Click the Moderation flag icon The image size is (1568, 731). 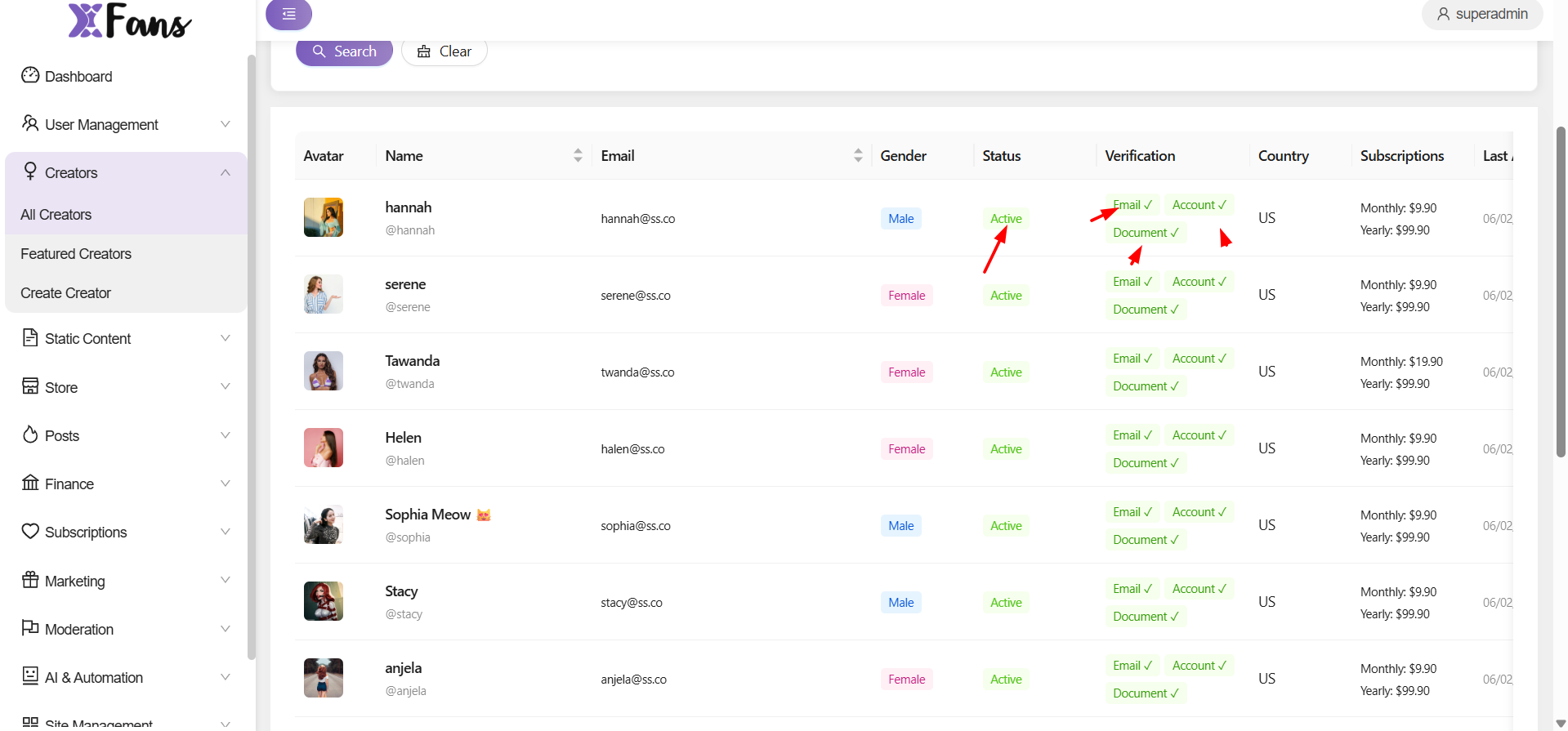pyautogui.click(x=30, y=628)
